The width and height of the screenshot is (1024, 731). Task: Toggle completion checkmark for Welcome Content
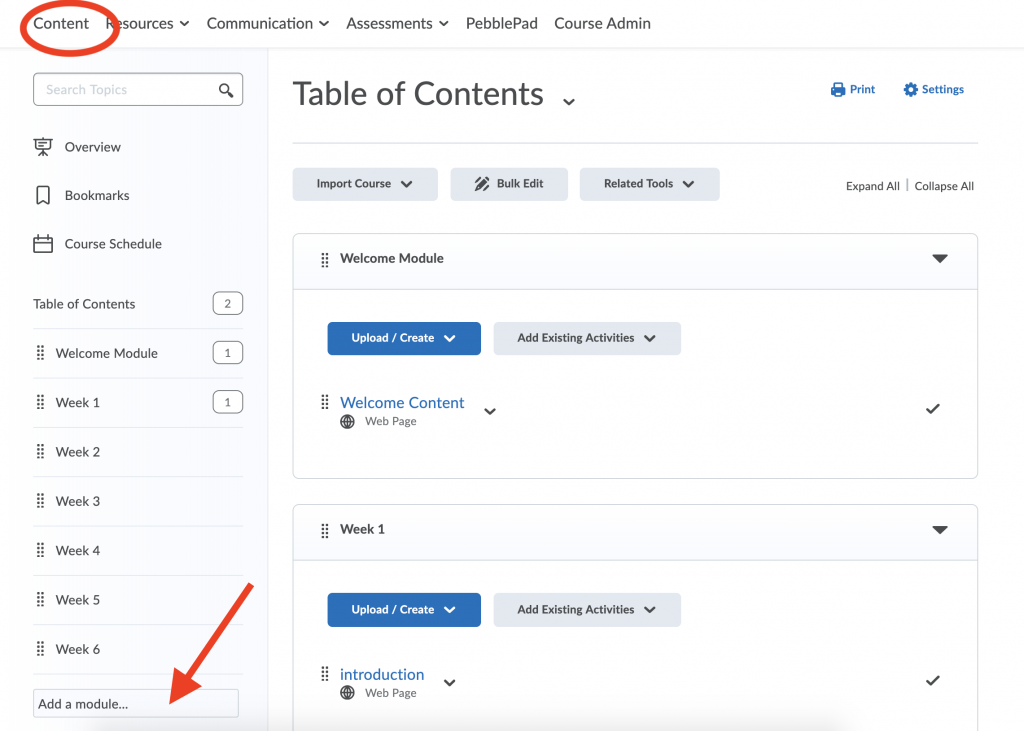coord(932,408)
